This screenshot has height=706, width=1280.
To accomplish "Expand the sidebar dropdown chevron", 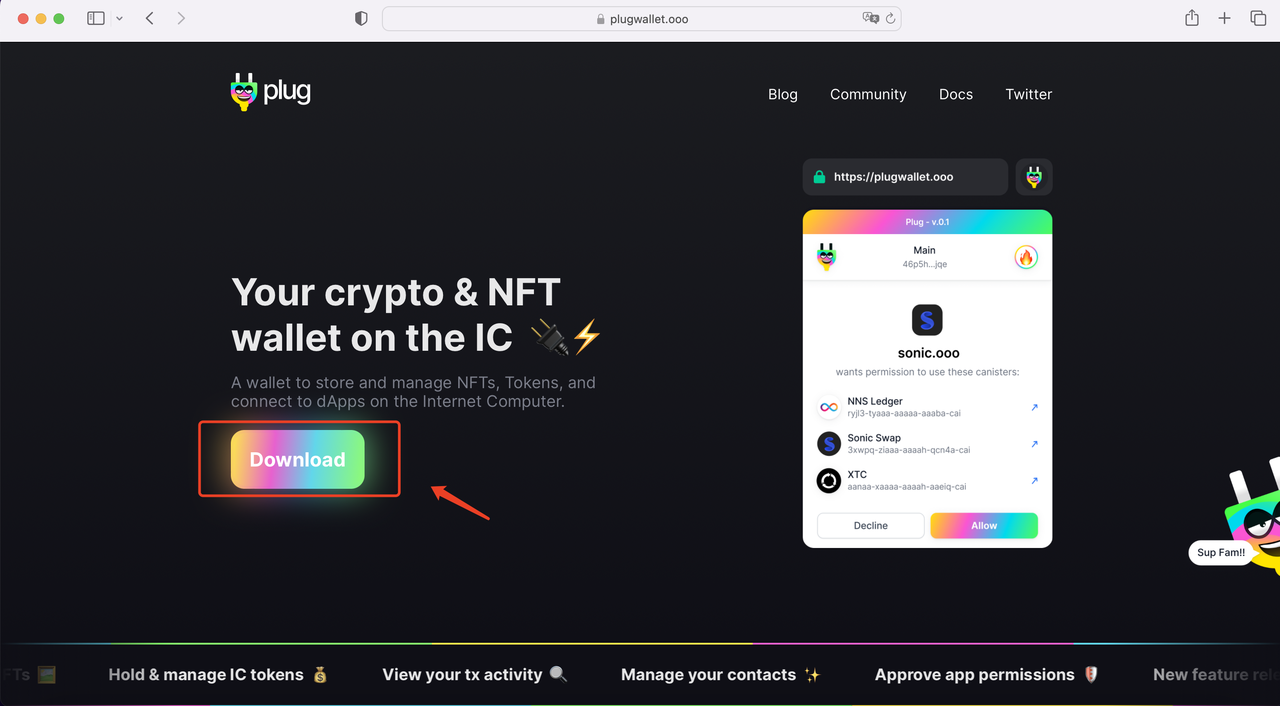I will click(120, 18).
